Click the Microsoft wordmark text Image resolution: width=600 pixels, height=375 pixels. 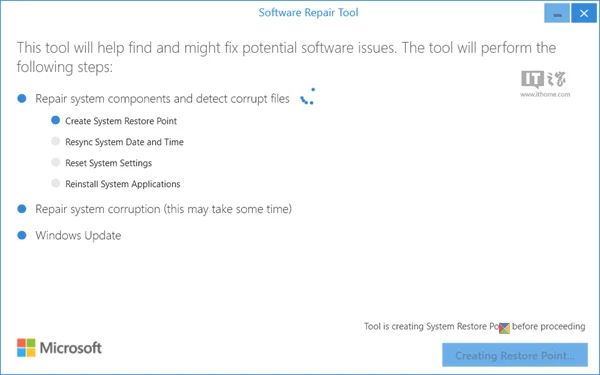[71, 348]
